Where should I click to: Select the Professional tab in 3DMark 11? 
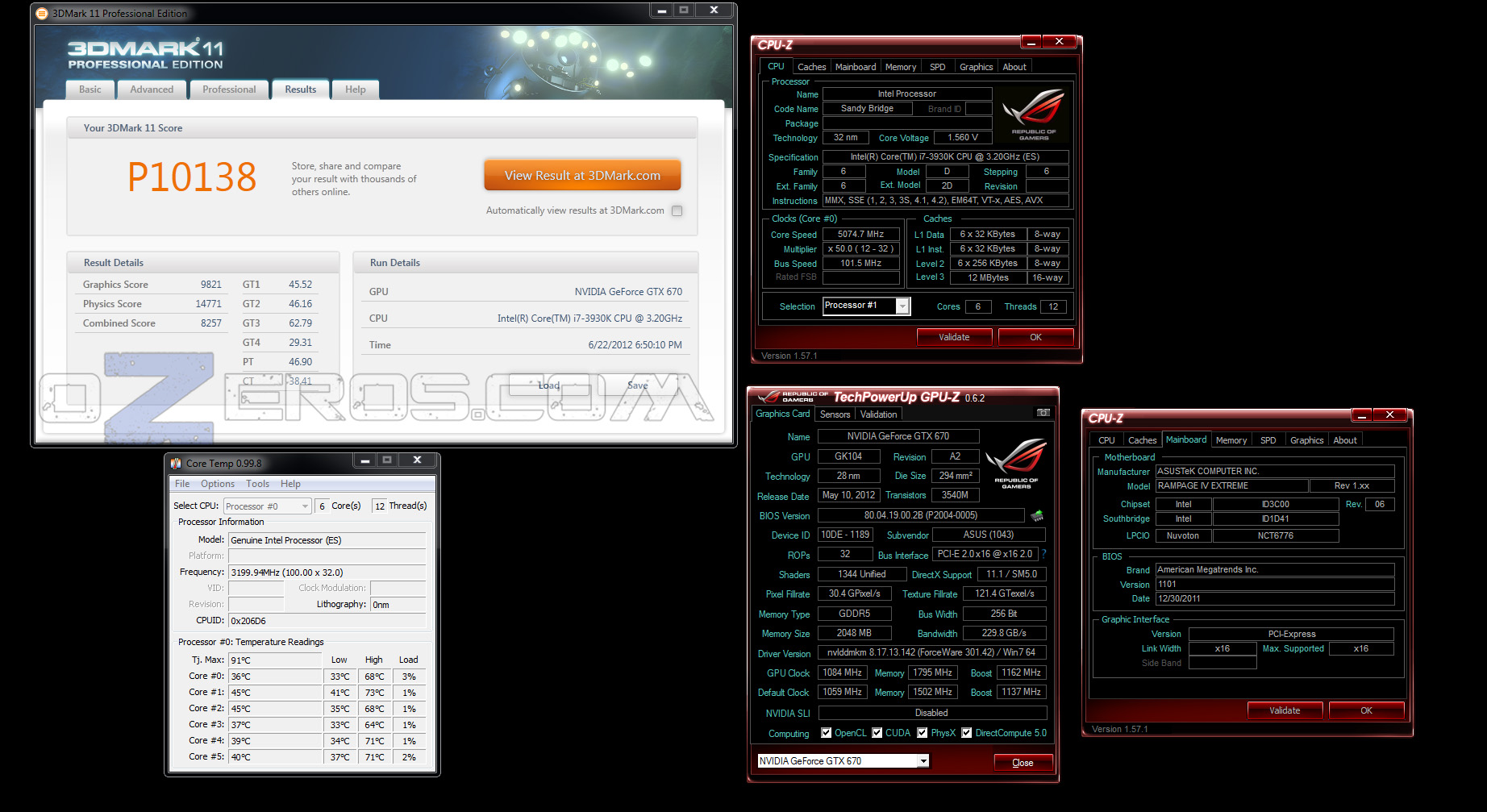229,90
